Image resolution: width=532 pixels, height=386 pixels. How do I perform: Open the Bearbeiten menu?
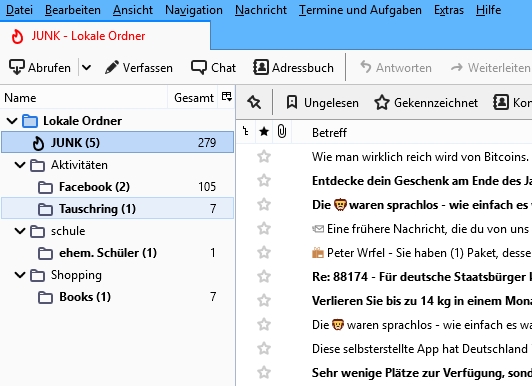[x=73, y=10]
